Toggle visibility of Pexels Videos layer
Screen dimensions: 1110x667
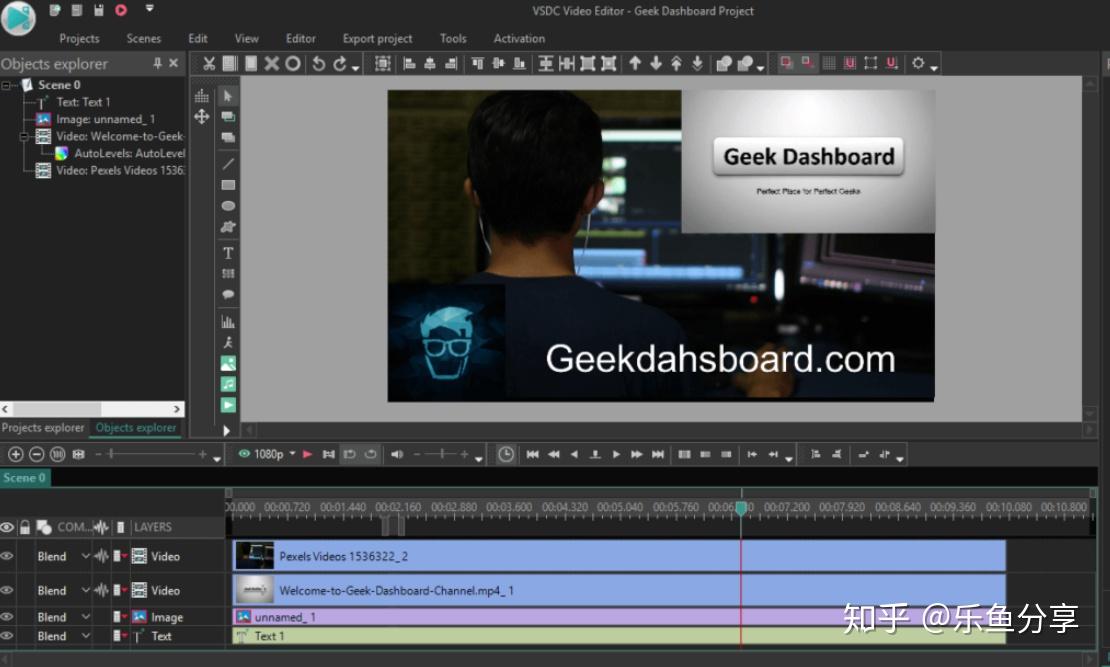pyautogui.click(x=7, y=557)
